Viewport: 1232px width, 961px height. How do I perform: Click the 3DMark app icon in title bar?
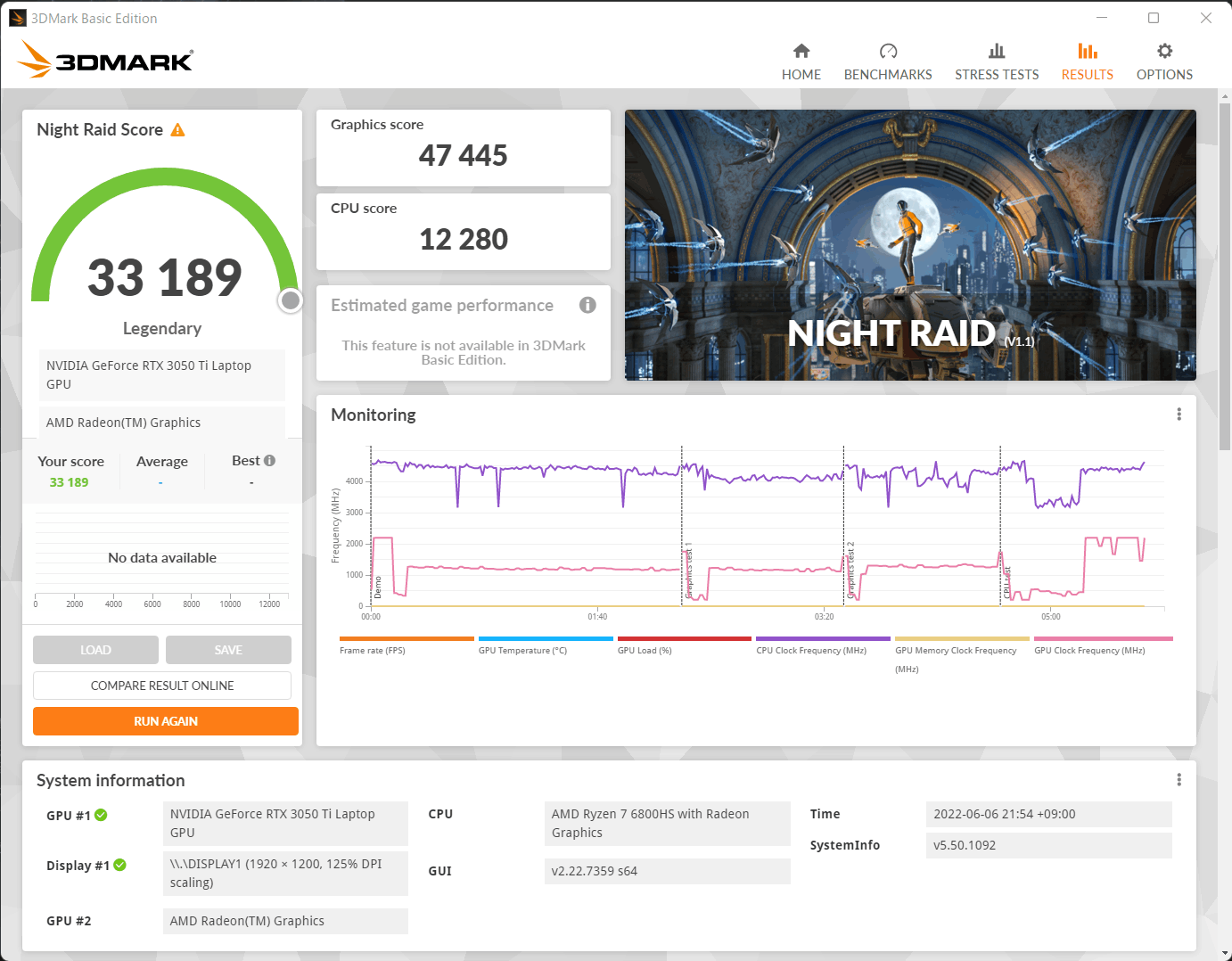(x=17, y=18)
